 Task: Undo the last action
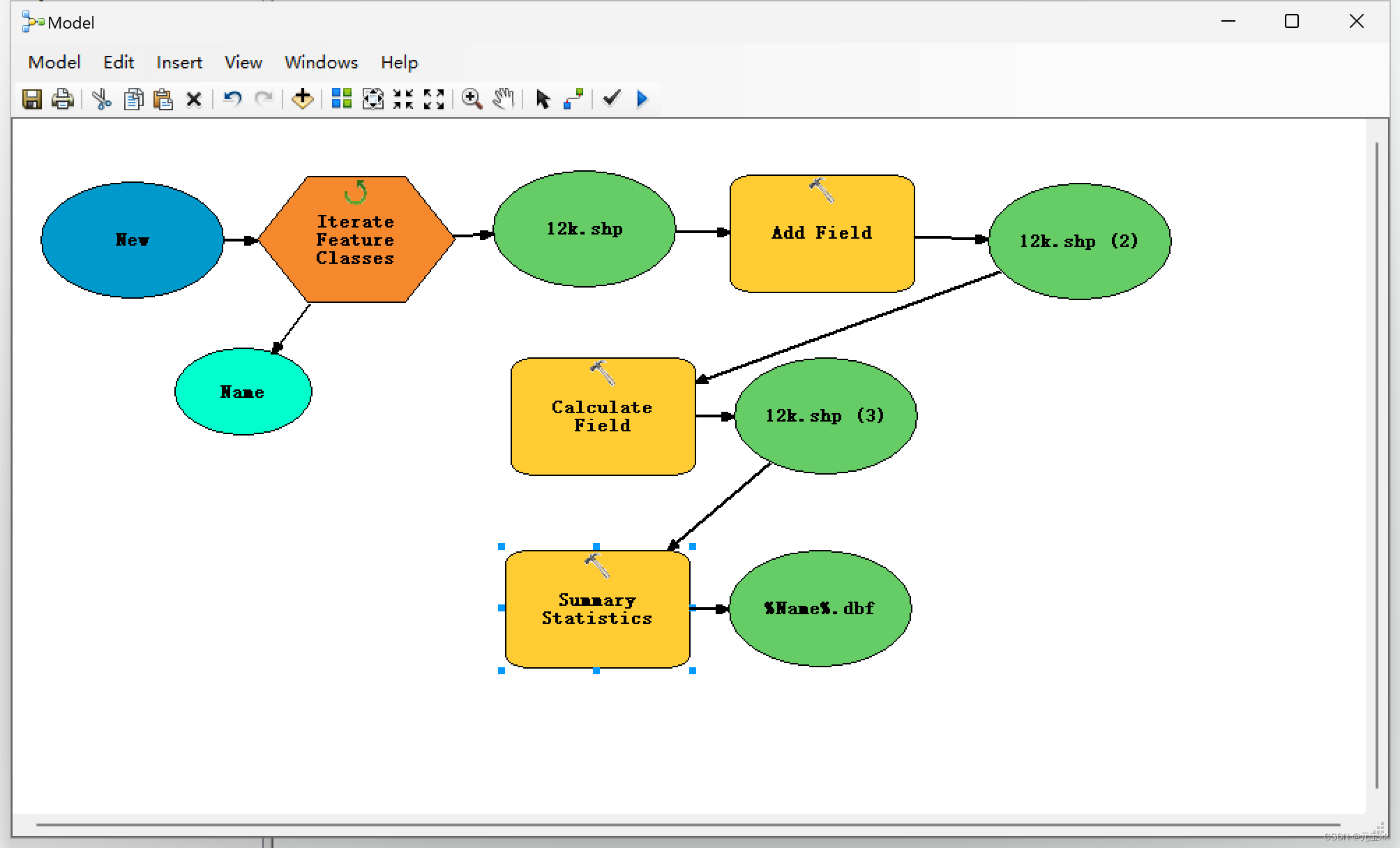click(x=232, y=98)
